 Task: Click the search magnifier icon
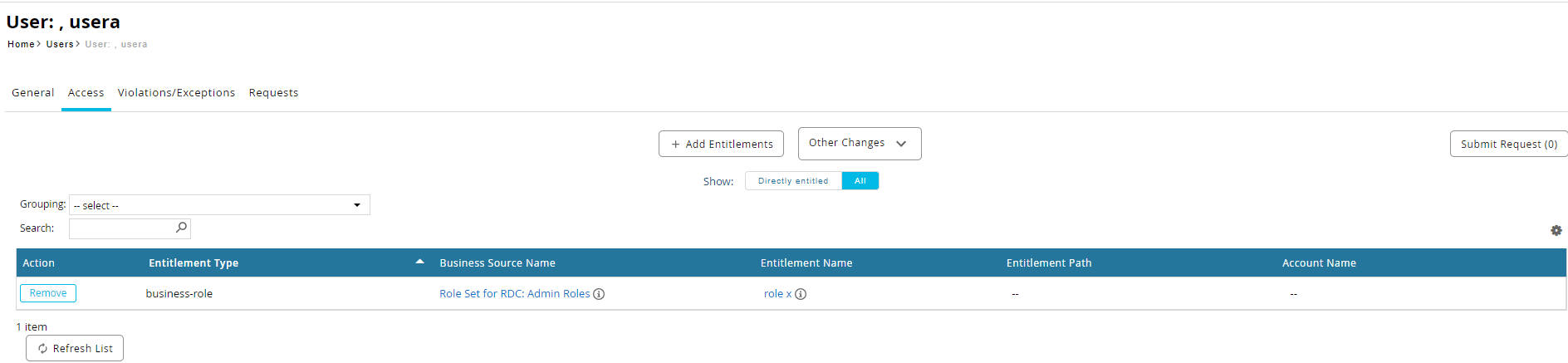181,228
